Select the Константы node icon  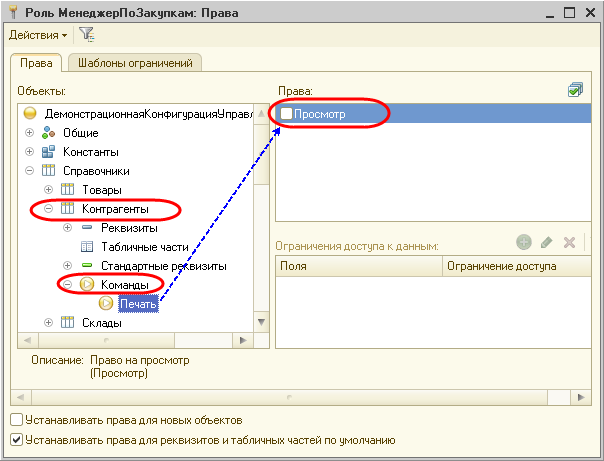[48, 152]
